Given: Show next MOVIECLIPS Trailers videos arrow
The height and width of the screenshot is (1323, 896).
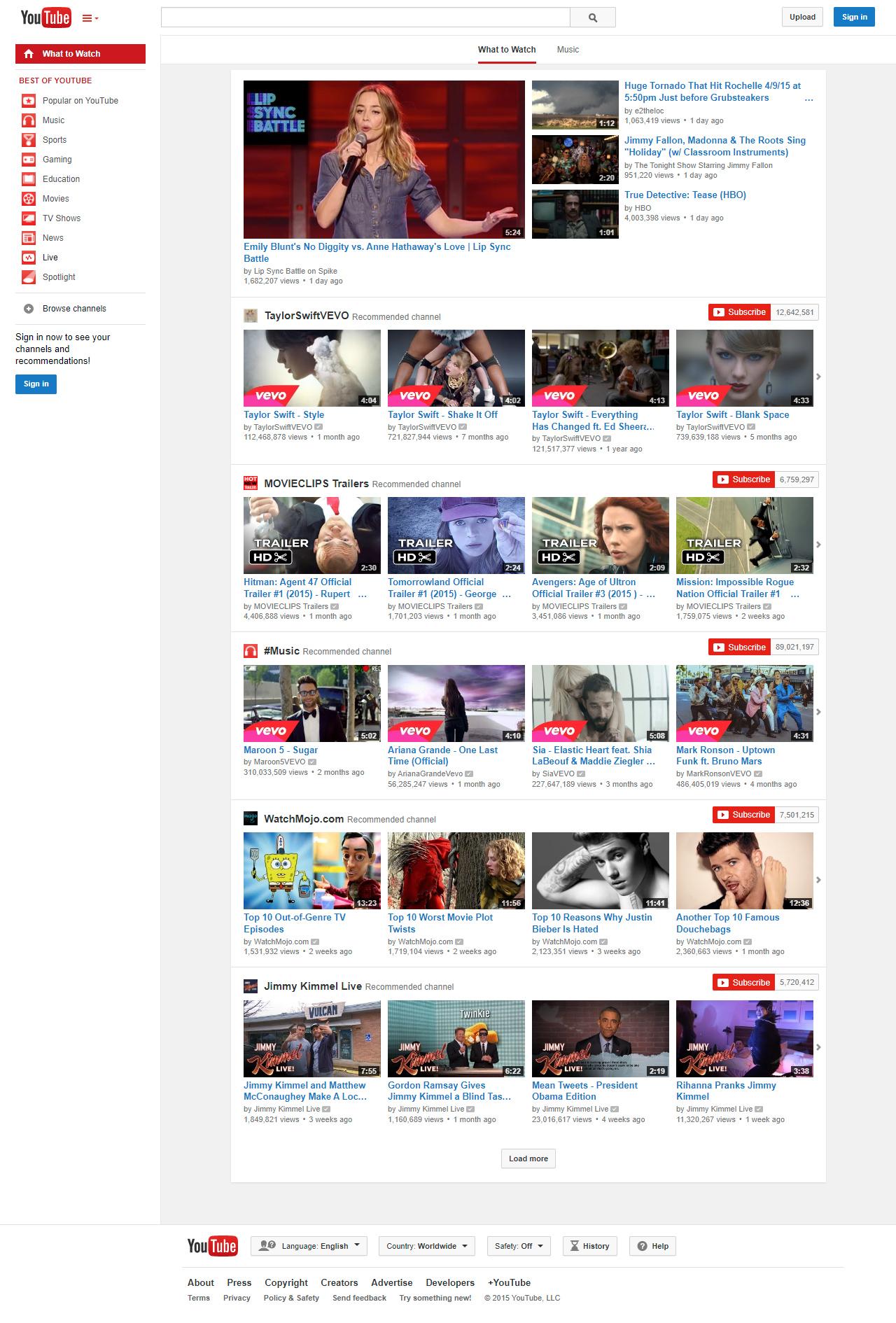Looking at the screenshot, I should coord(818,545).
